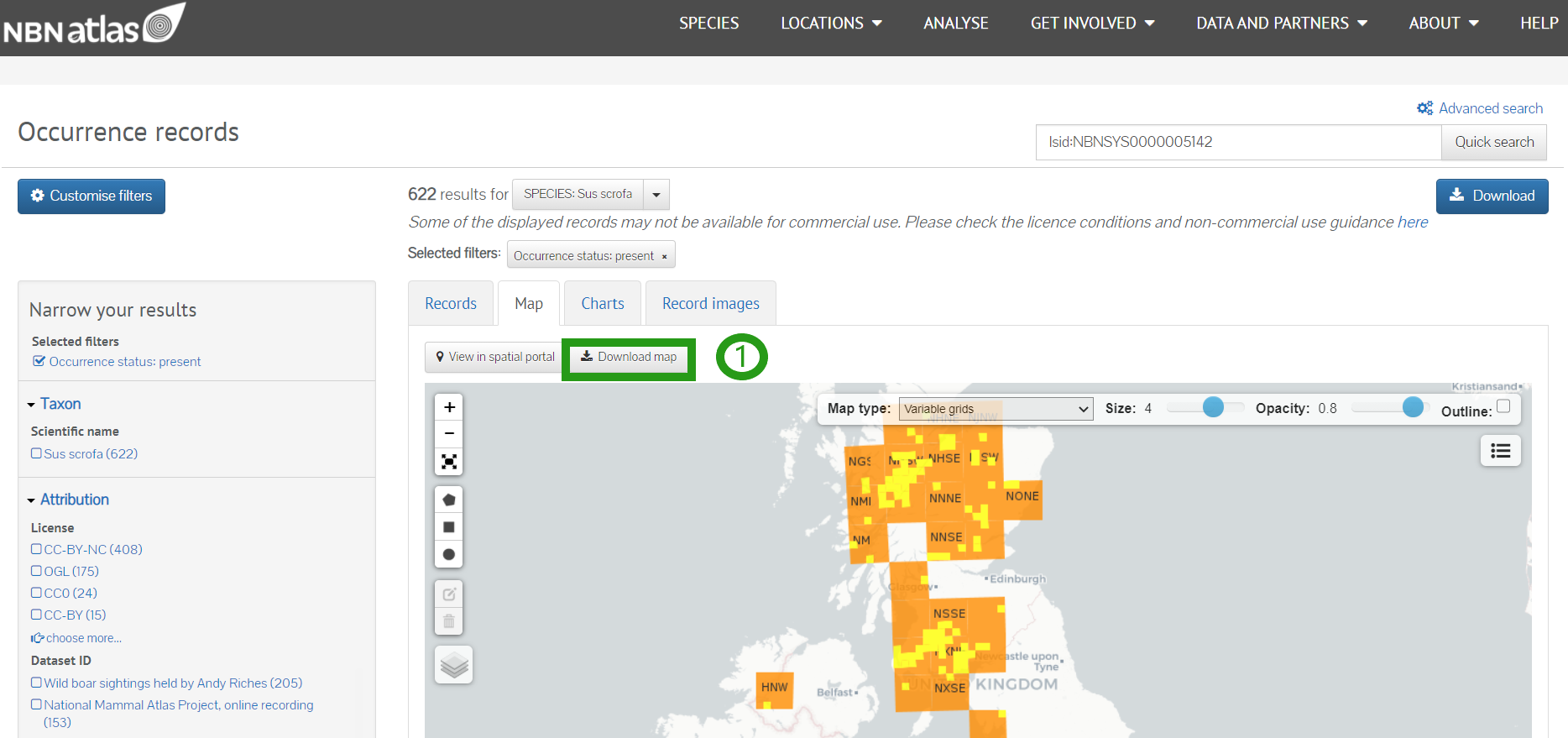The height and width of the screenshot is (738, 1568).
Task: Click the Download map button
Action: pos(629,358)
